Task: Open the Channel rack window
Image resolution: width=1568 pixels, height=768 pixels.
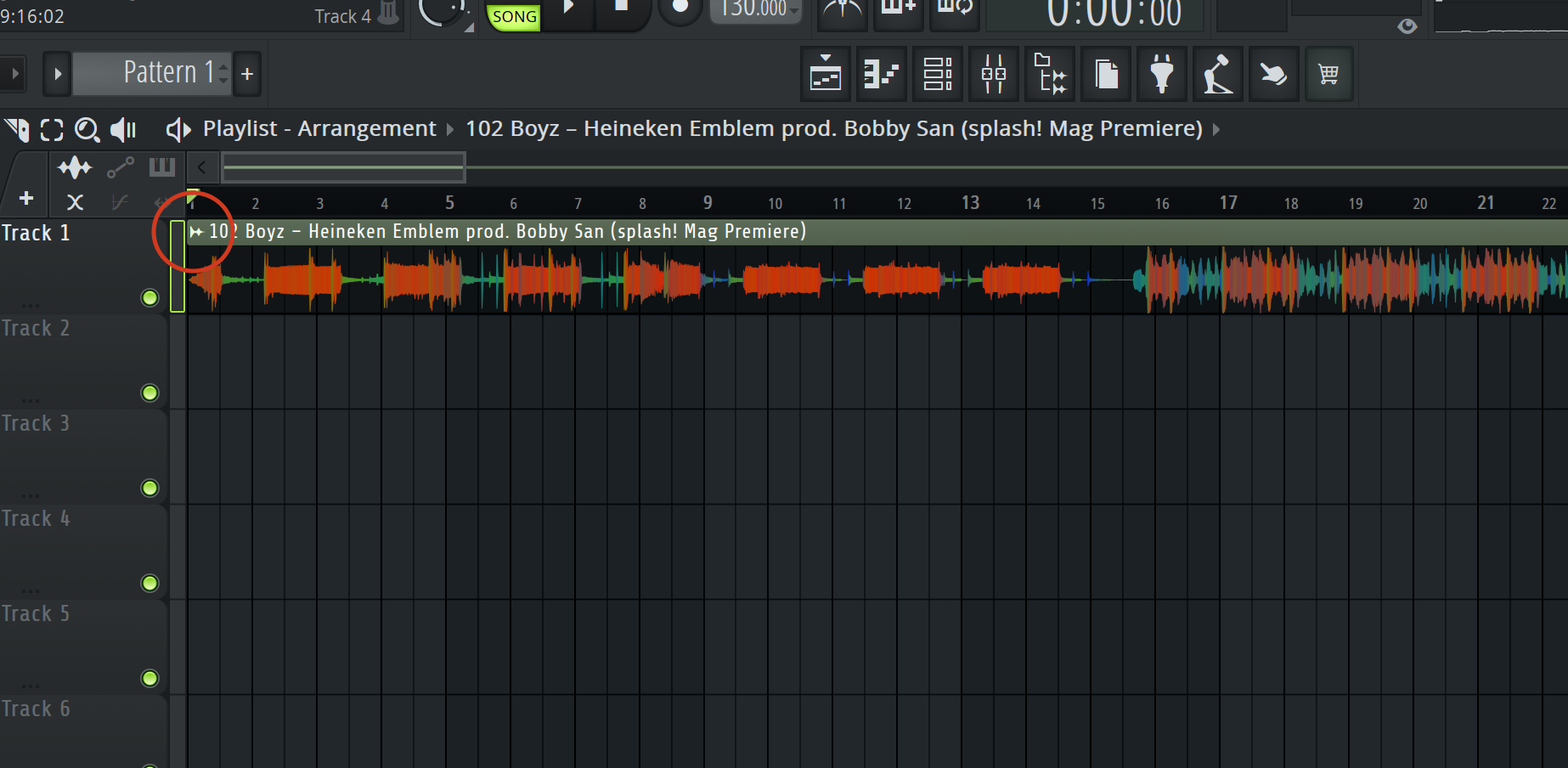Action: click(x=938, y=75)
